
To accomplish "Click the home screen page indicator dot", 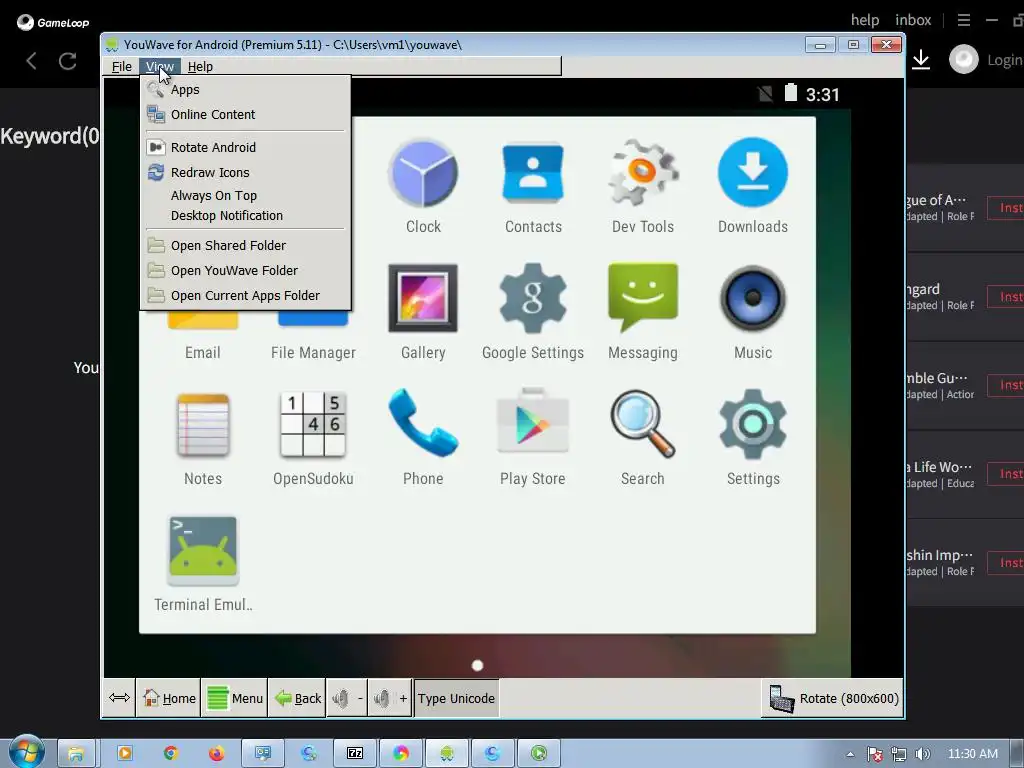I will (477, 665).
